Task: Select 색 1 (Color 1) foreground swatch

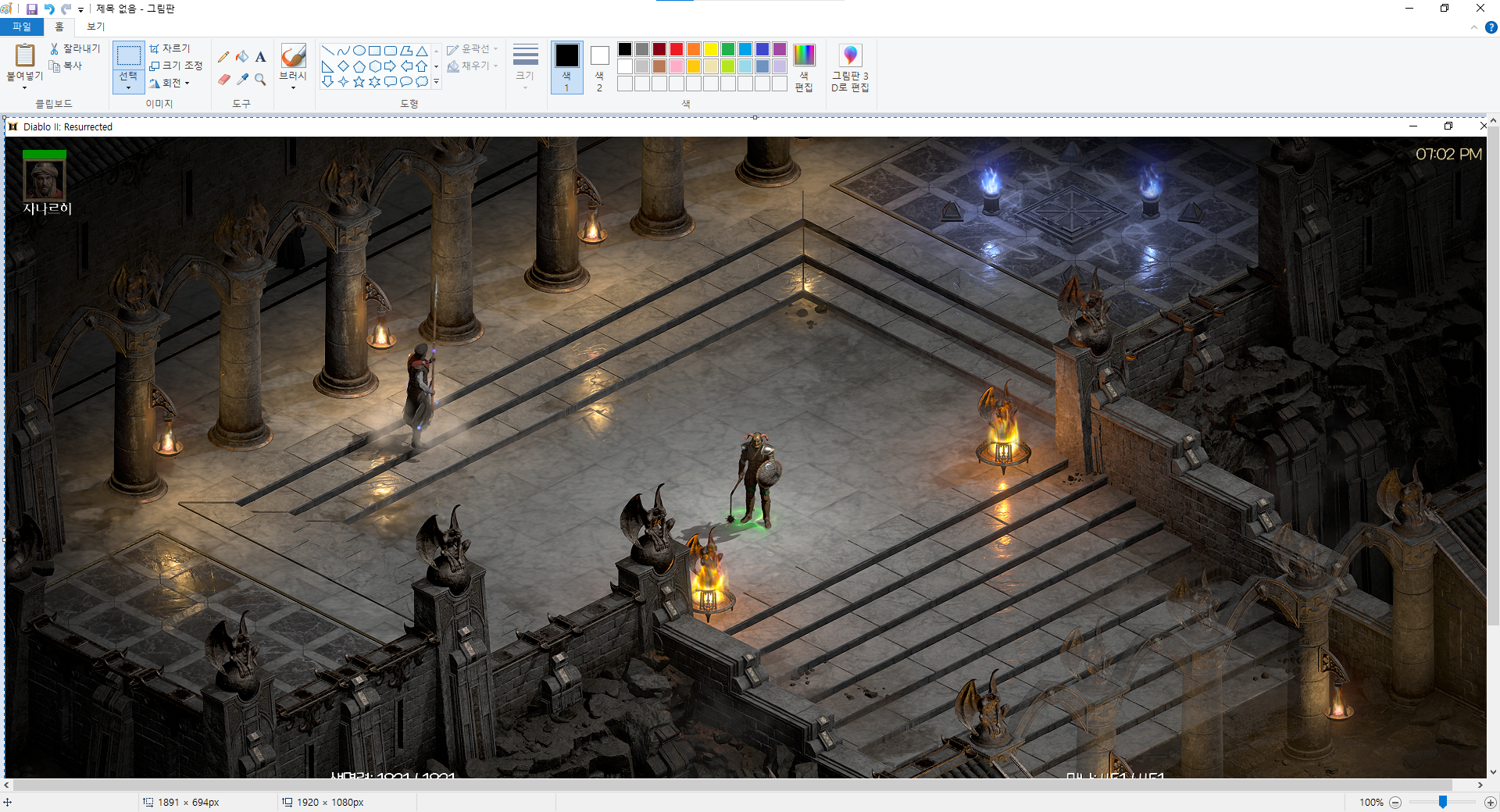Action: pyautogui.click(x=567, y=67)
